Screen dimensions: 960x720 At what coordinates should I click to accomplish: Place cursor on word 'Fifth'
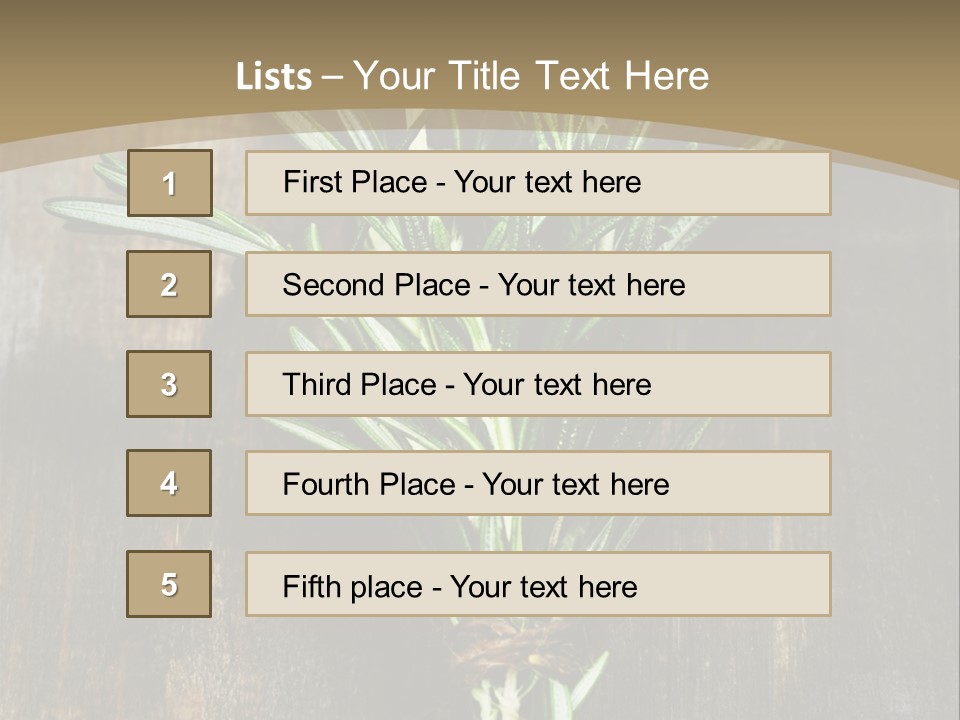(x=312, y=586)
